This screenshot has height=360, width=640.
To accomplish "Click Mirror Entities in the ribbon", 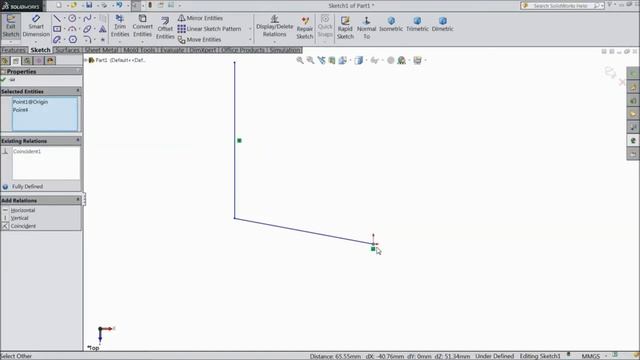I will click(200, 18).
